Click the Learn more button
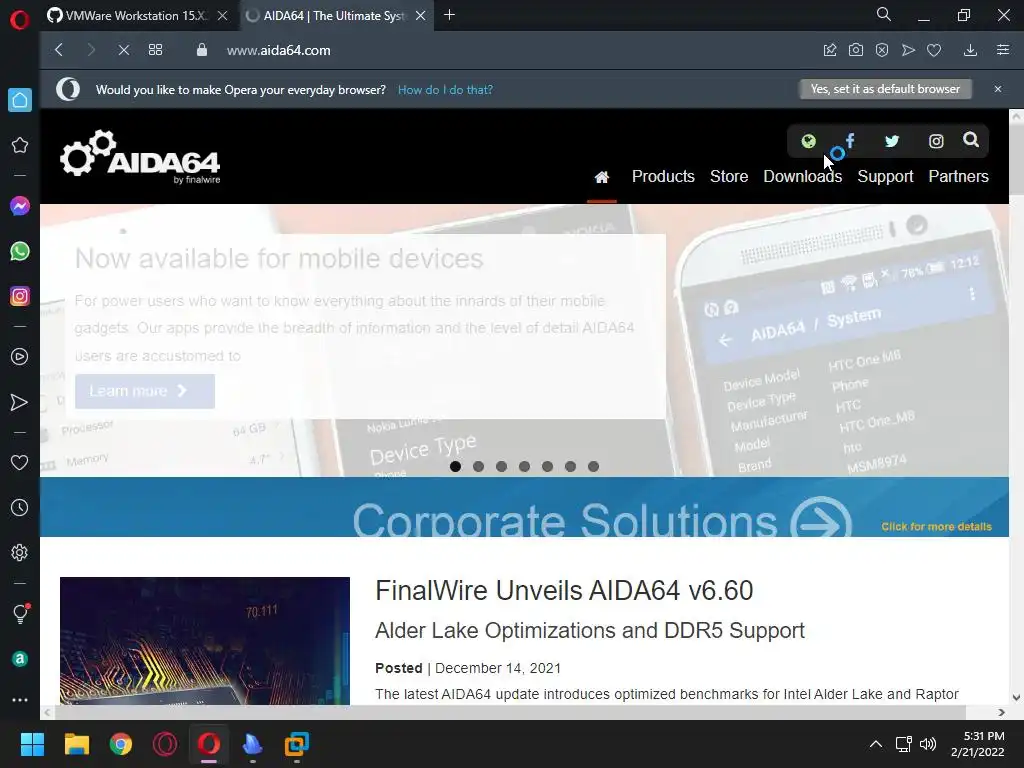Viewport: 1024px width, 768px height. pyautogui.click(x=145, y=391)
